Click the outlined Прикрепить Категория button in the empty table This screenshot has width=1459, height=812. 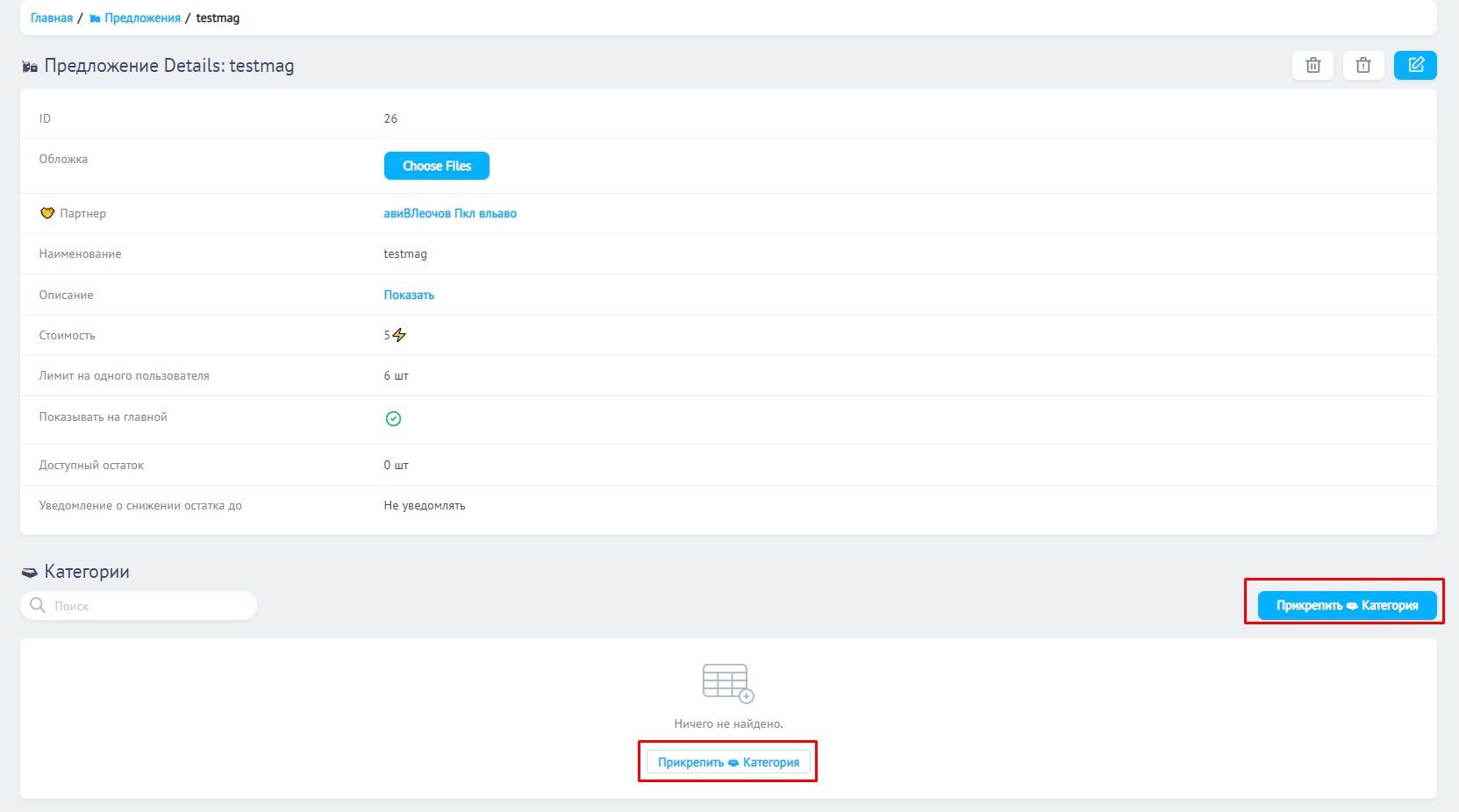(728, 762)
